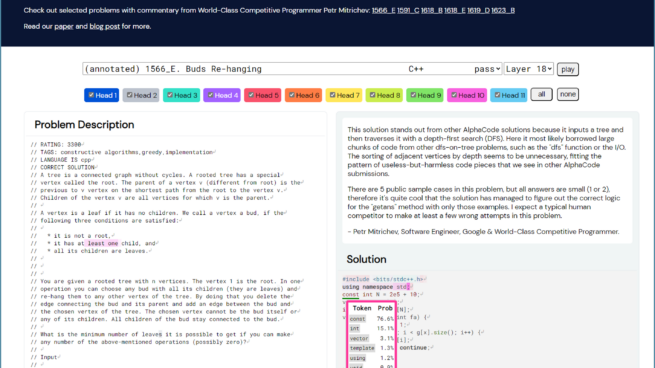
Task: Open the 'paper' link
Action: [x=64, y=26]
